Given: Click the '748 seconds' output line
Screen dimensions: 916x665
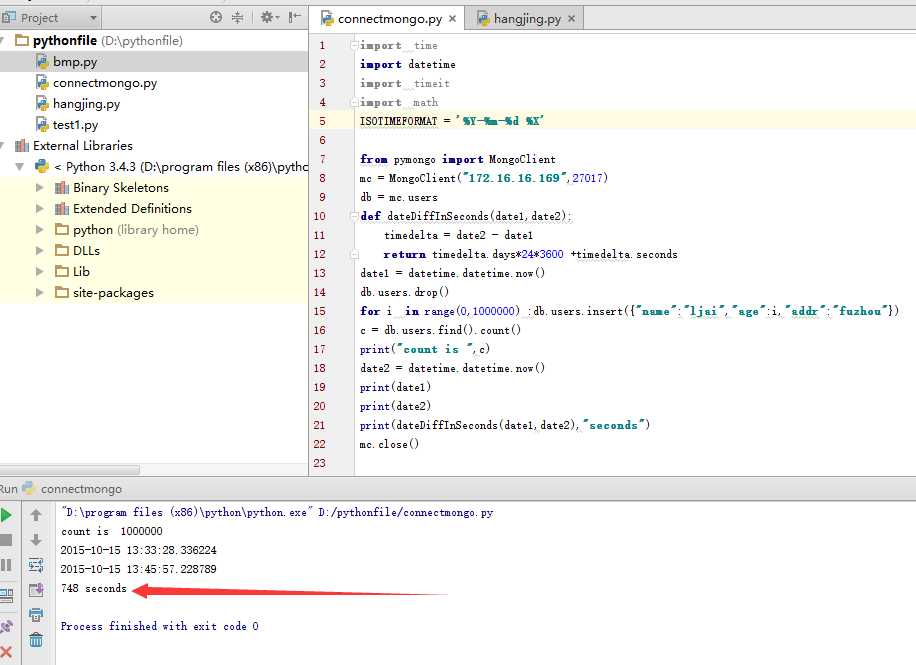Looking at the screenshot, I should click(93, 588).
